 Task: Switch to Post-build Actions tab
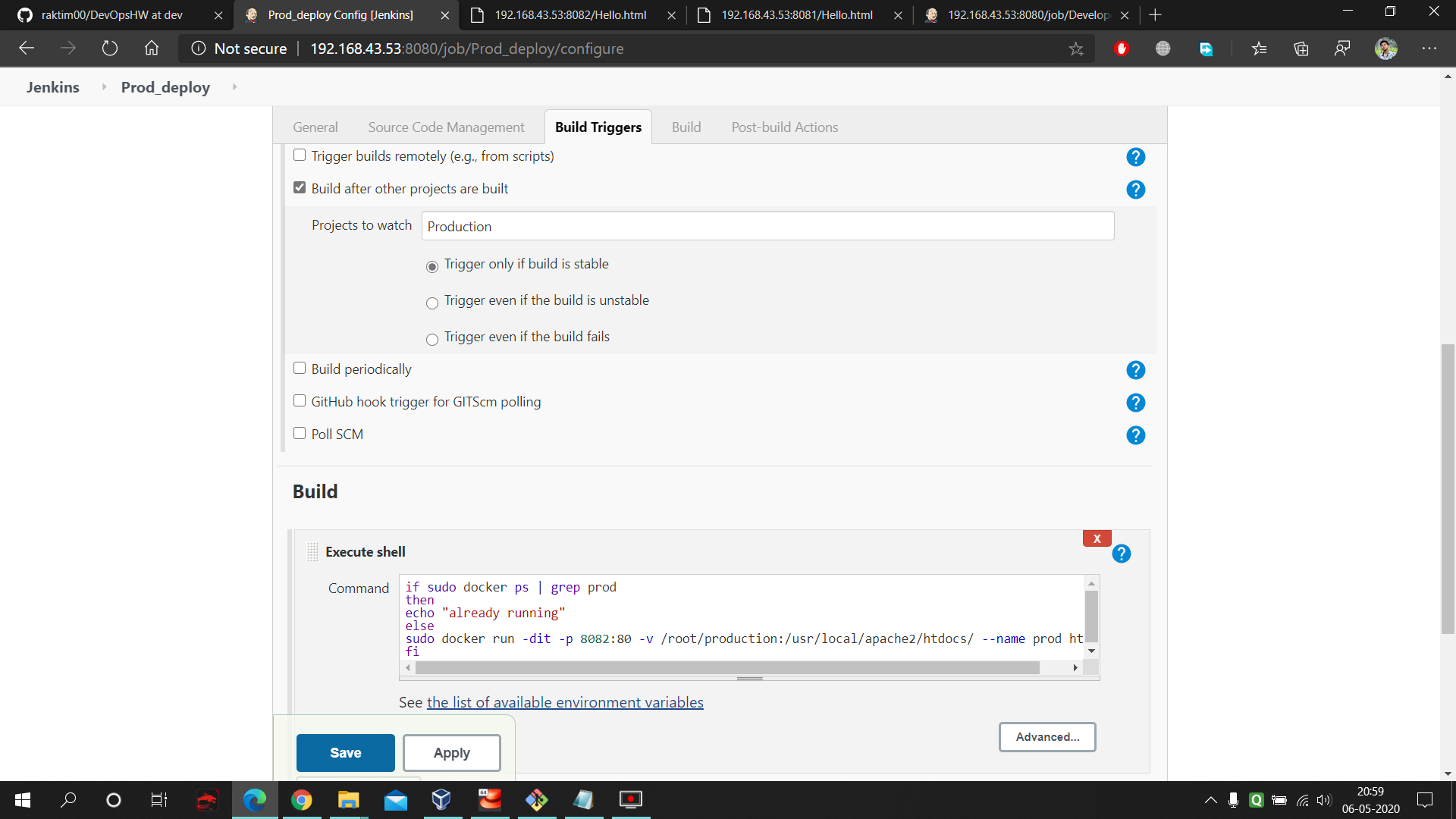(x=784, y=127)
